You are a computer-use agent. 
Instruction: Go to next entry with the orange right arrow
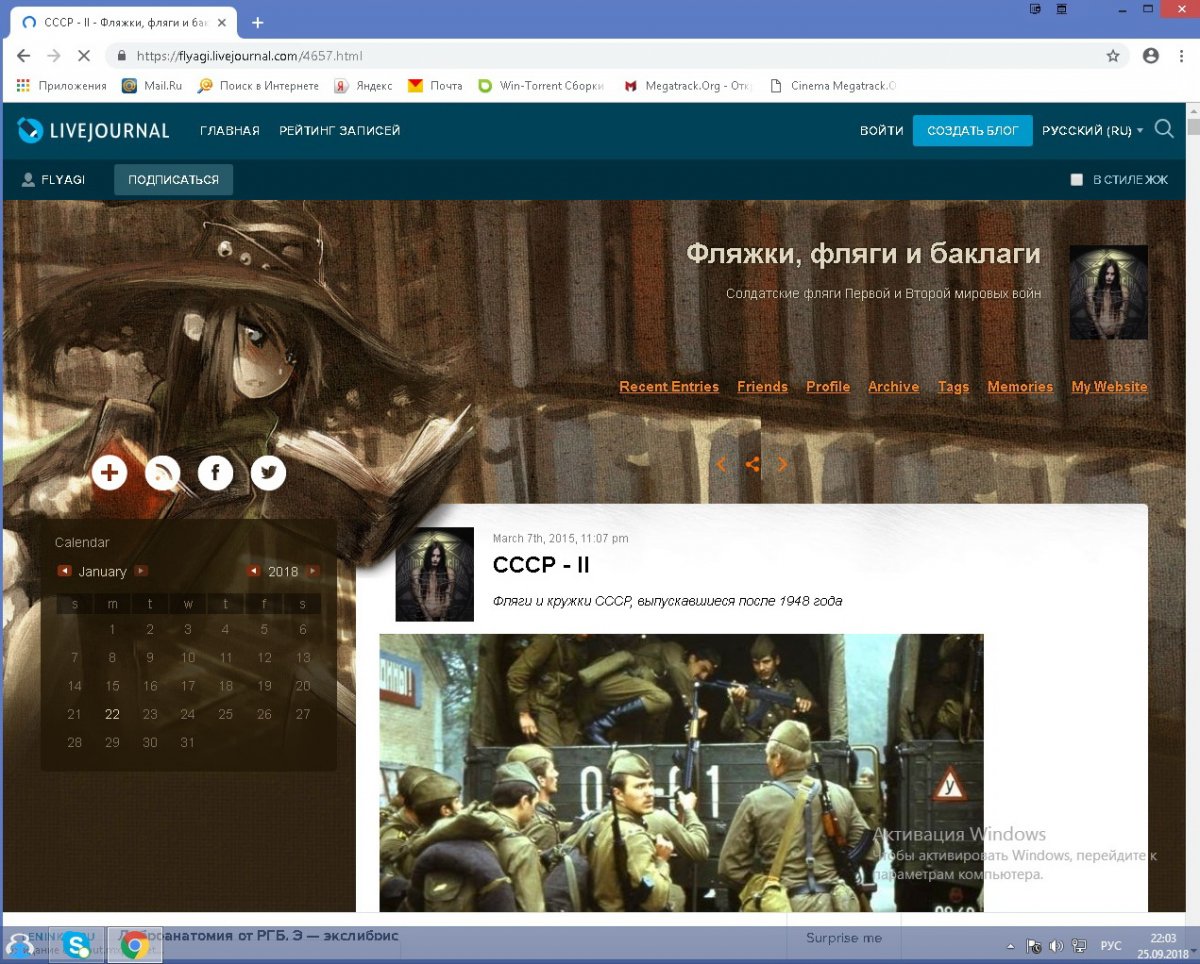coord(783,464)
